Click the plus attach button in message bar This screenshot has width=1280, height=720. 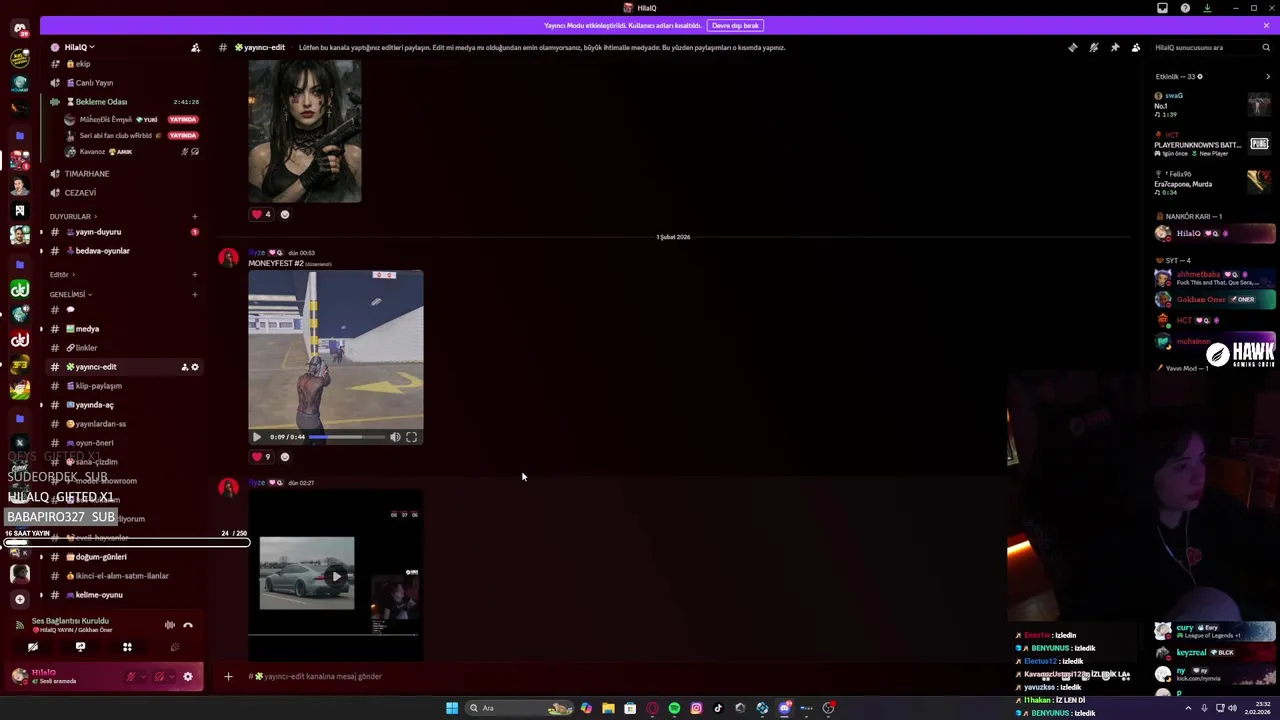228,677
